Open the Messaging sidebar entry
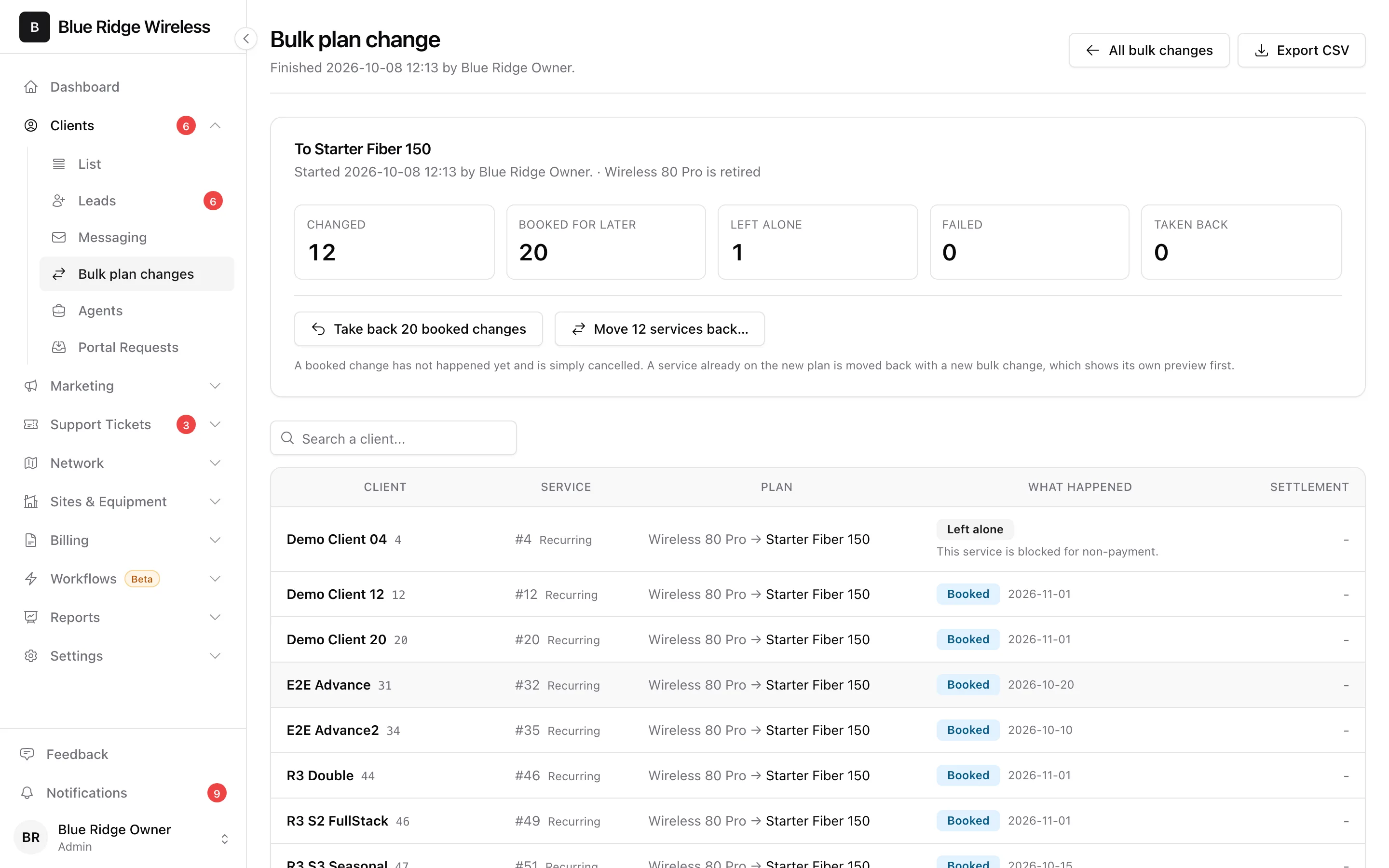 coord(136,238)
